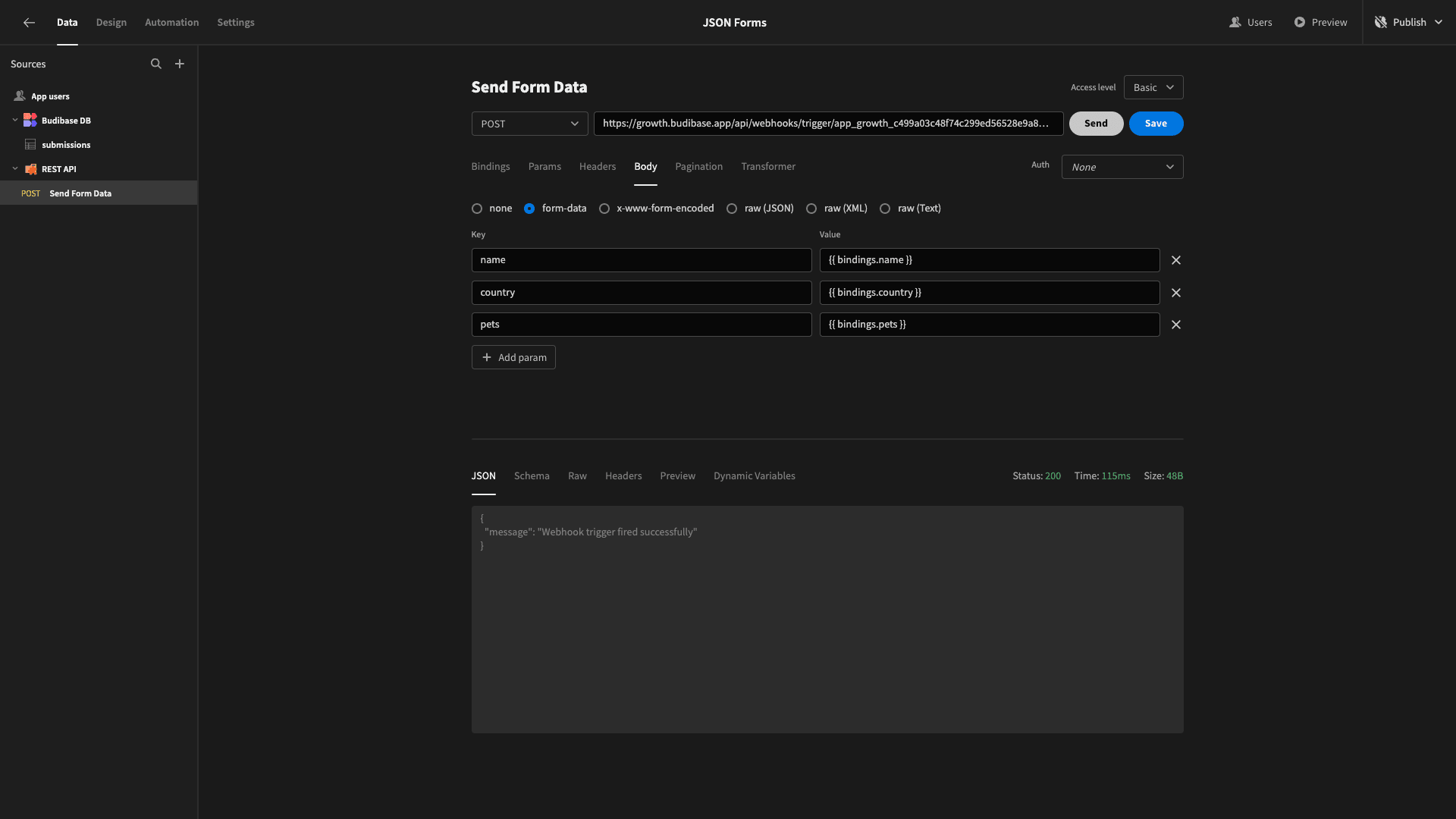Image resolution: width=1456 pixels, height=819 pixels.
Task: Go back using the left arrow icon
Action: (29, 23)
